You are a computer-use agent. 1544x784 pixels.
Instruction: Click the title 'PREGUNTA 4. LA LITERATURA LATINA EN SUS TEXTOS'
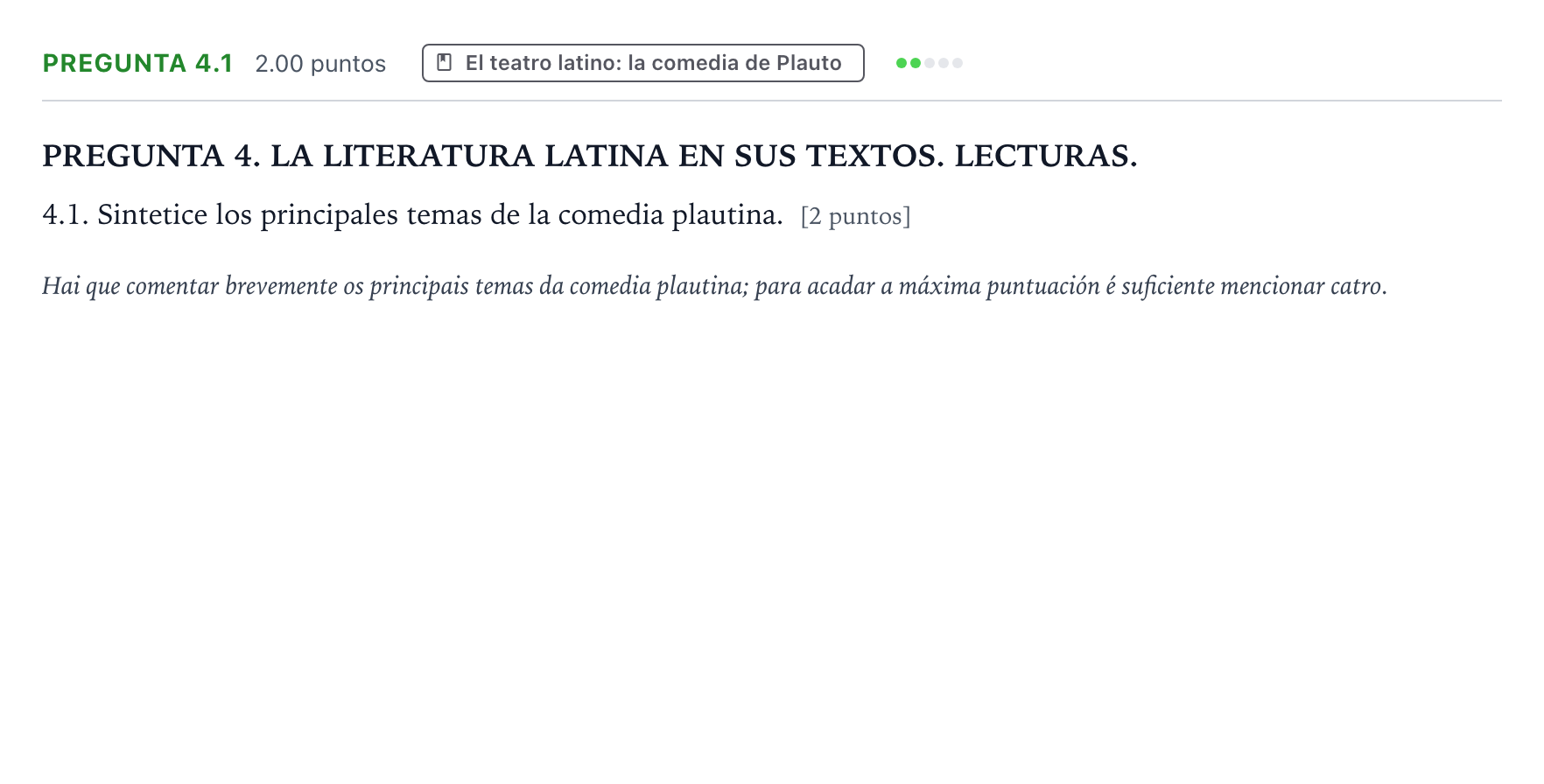(590, 156)
